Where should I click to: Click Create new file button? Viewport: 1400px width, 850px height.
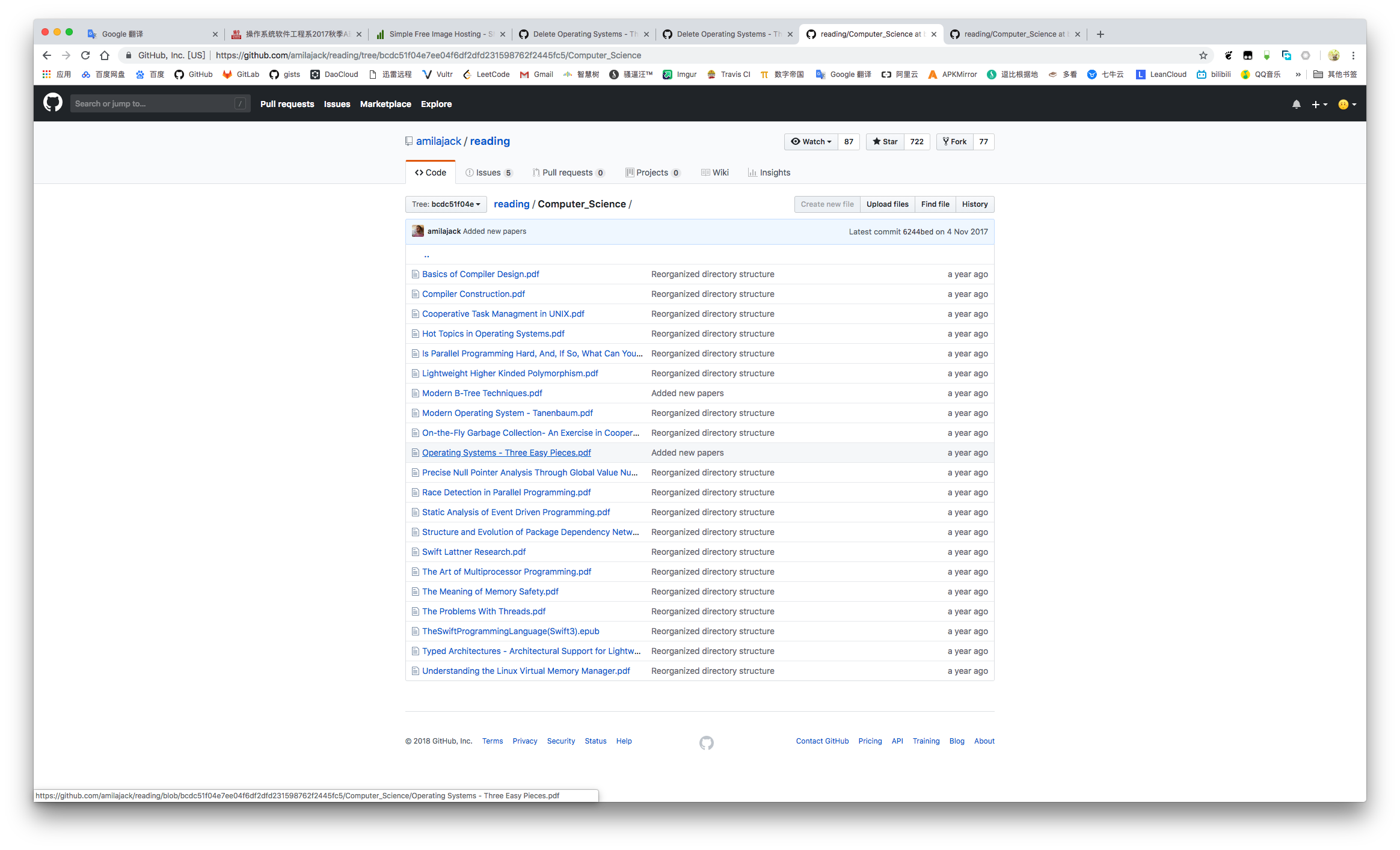pos(827,204)
